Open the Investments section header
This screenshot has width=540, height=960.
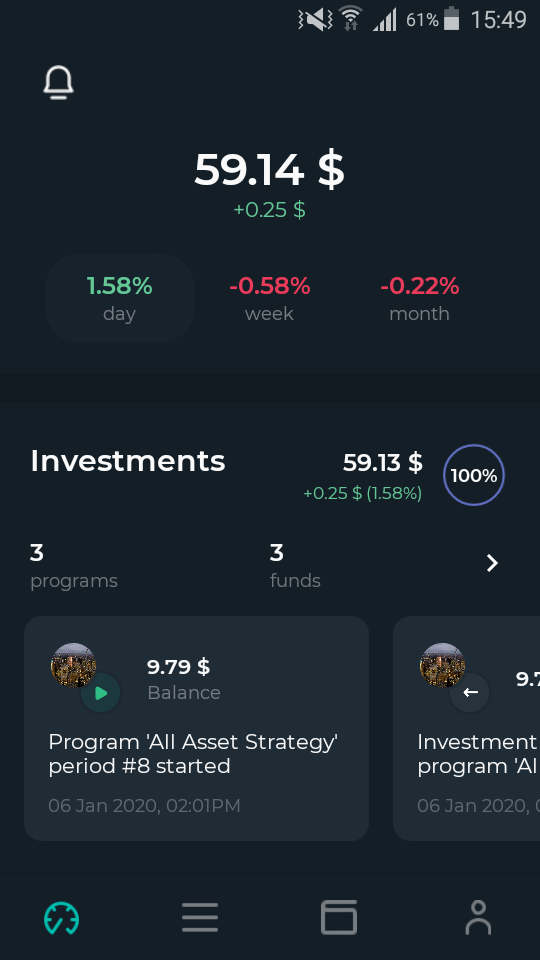click(127, 460)
